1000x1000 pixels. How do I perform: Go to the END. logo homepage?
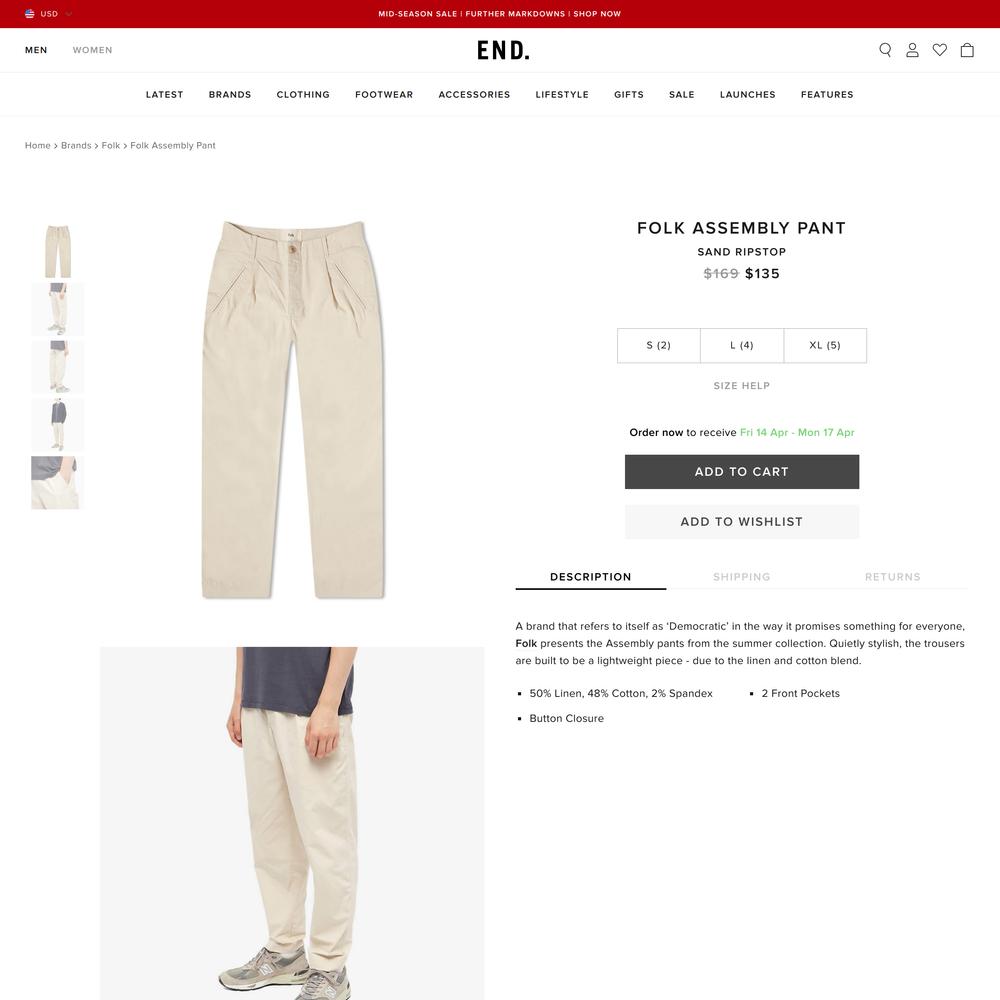(503, 50)
